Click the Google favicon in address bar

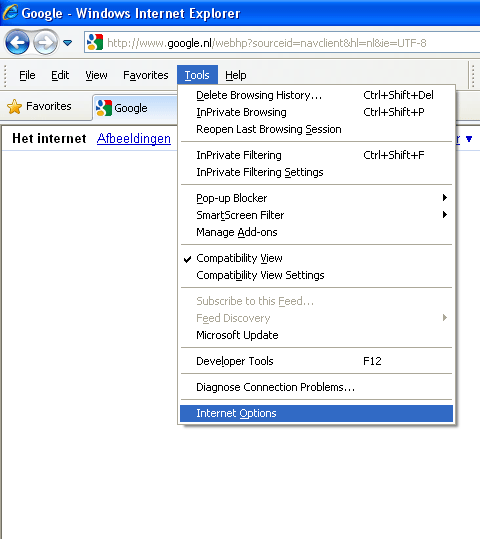pos(95,42)
